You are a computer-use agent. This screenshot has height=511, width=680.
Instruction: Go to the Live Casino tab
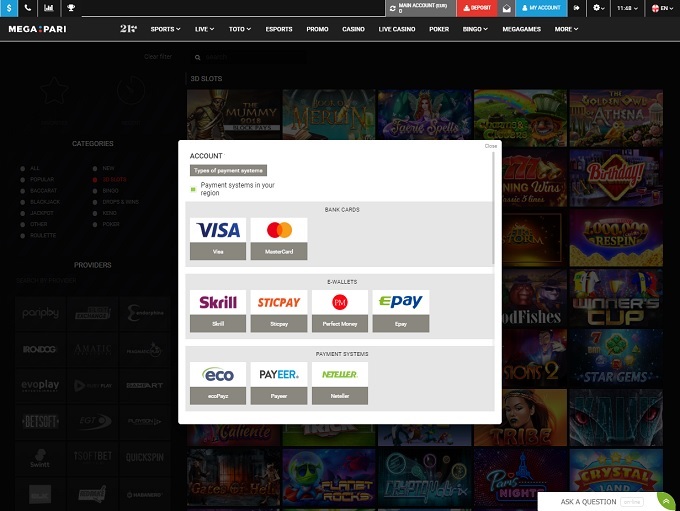tap(397, 29)
